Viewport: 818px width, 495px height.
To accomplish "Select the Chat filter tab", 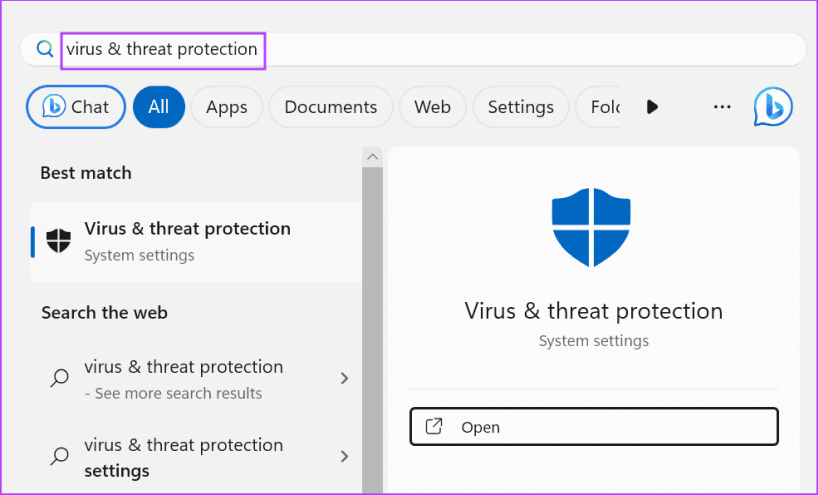I will point(76,107).
